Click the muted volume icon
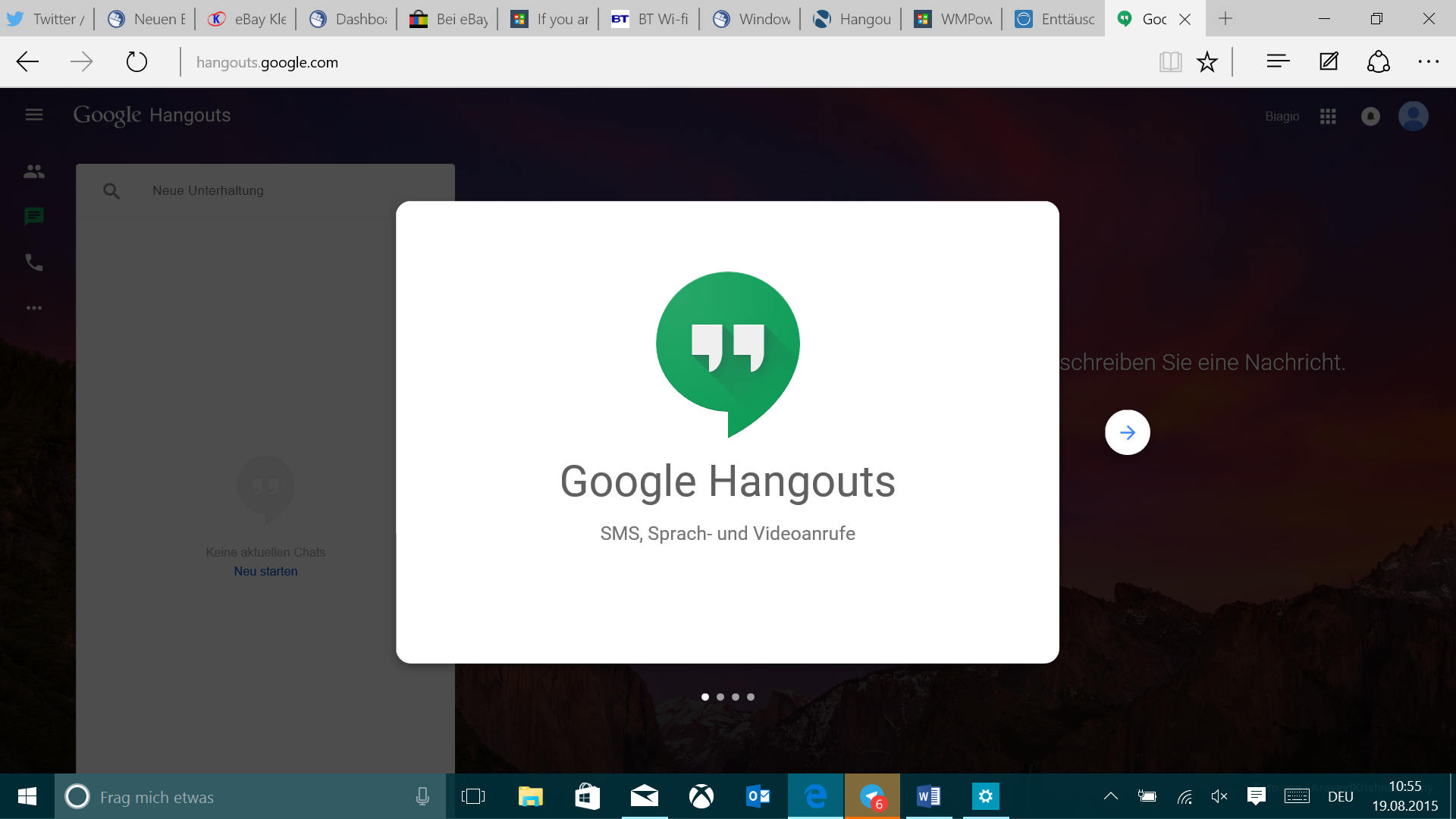Viewport: 1456px width, 819px height. point(1219,796)
